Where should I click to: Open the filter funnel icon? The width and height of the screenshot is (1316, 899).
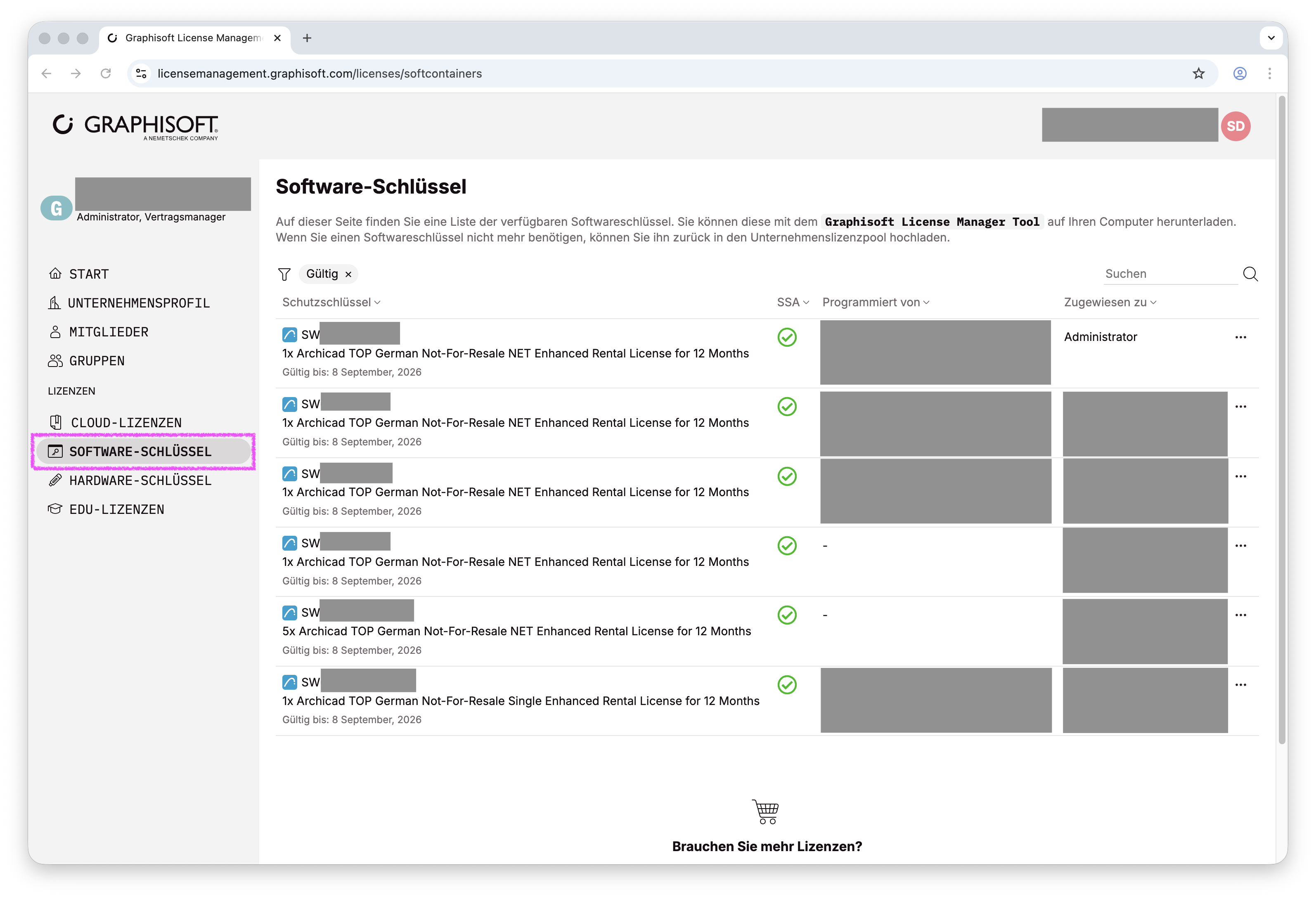(284, 274)
